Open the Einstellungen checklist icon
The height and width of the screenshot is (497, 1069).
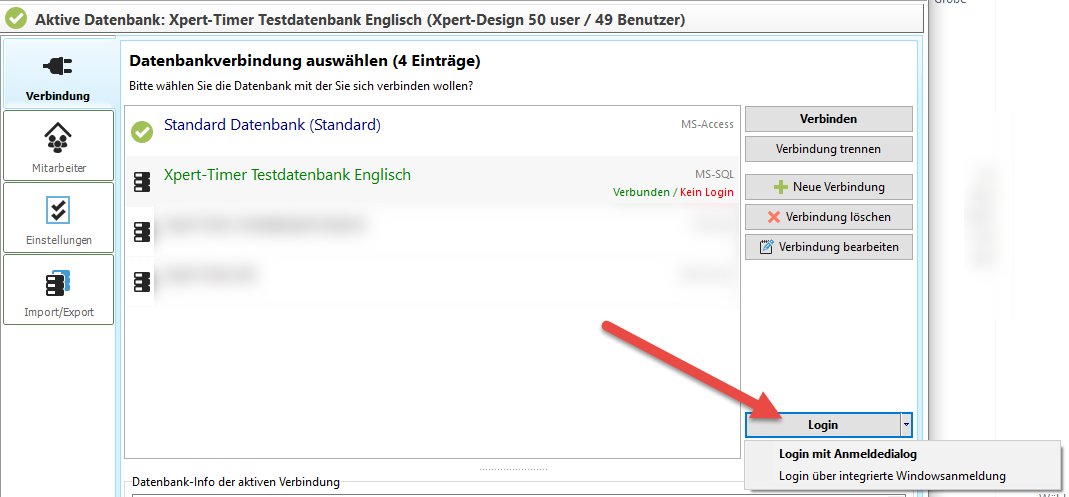pyautogui.click(x=58, y=209)
